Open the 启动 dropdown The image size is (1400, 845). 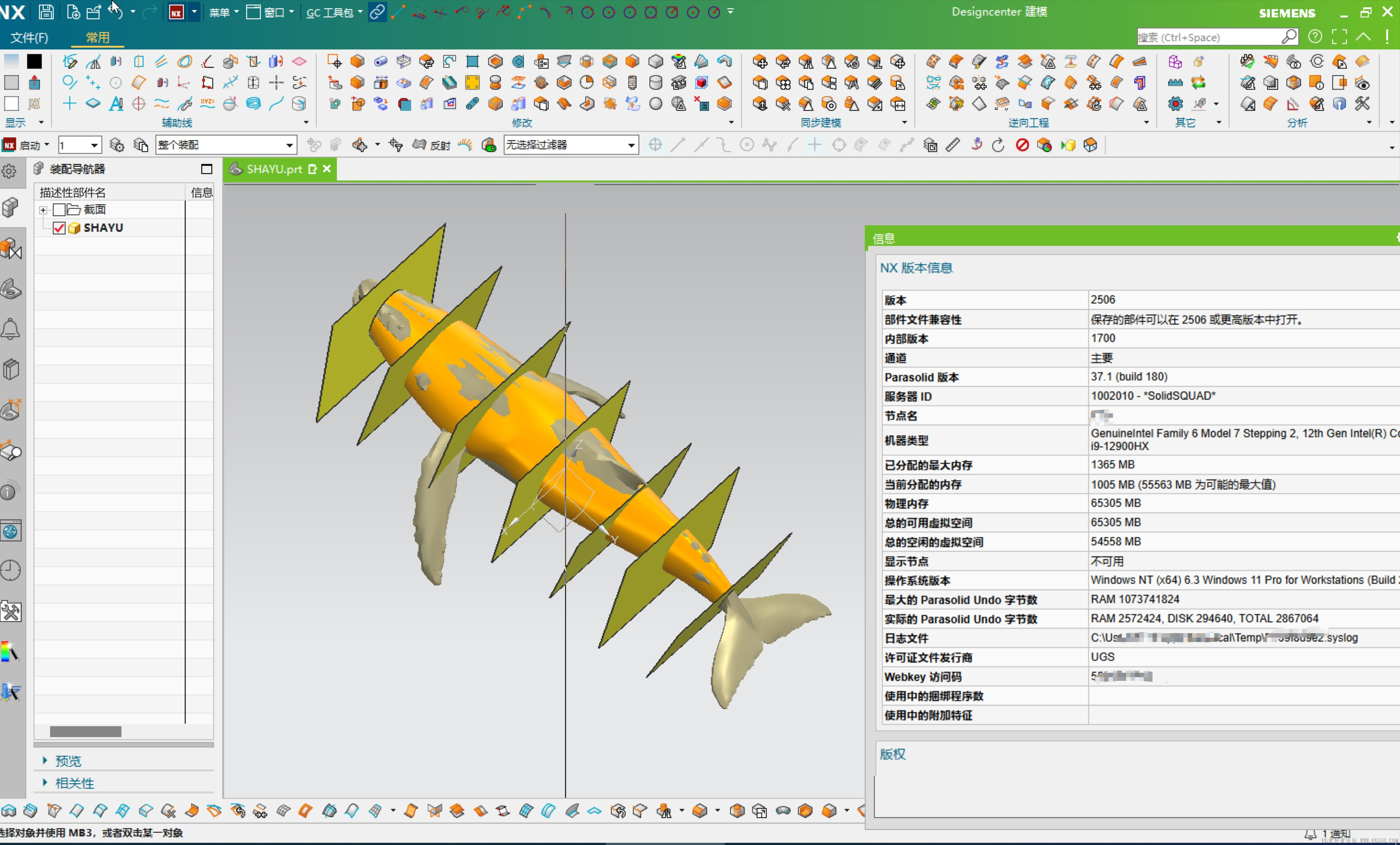coord(34,145)
